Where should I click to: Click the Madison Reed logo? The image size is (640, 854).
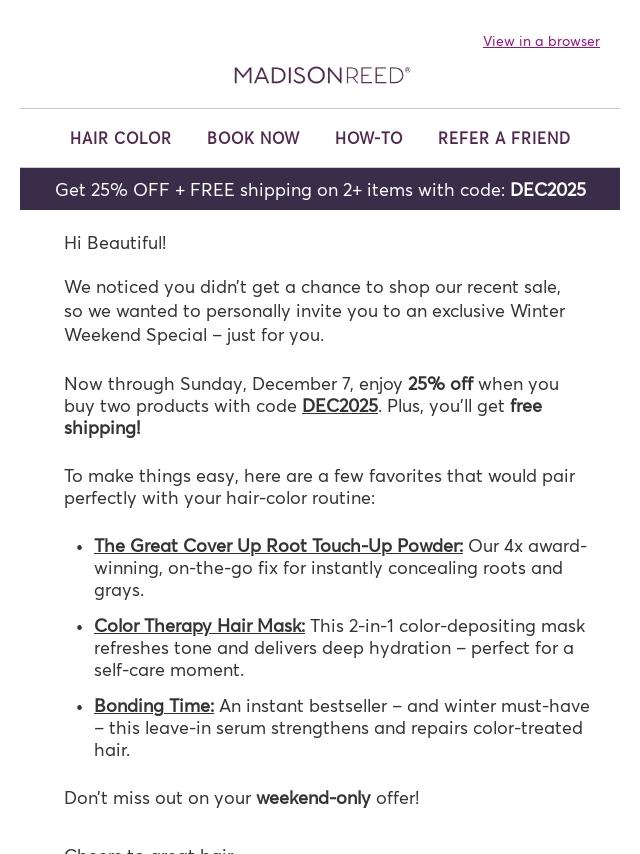click(322, 75)
